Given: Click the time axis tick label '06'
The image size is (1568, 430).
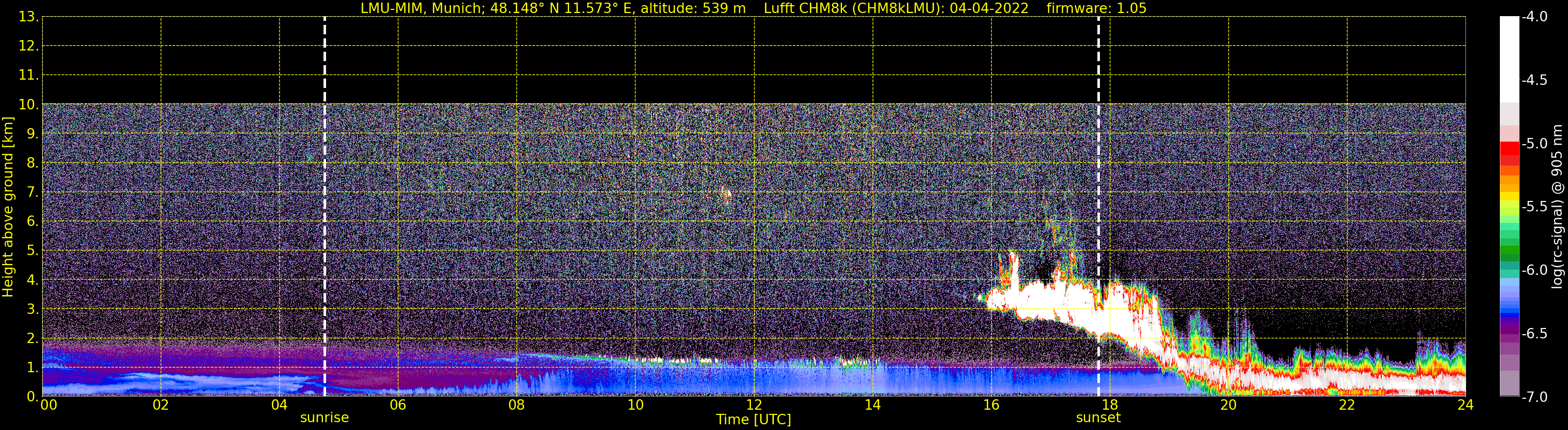Looking at the screenshot, I should coord(398,405).
